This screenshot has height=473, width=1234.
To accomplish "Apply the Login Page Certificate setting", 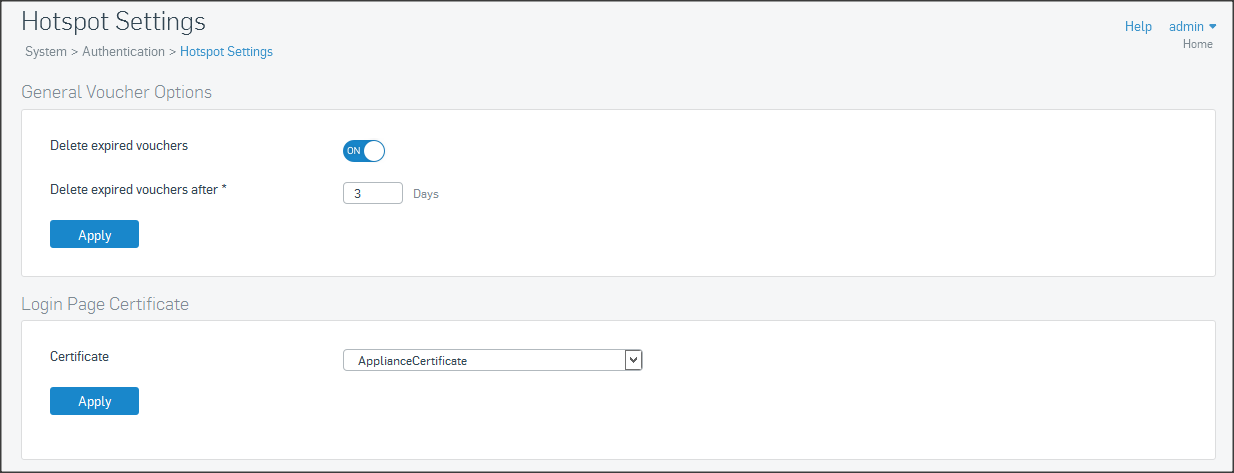I will coord(94,401).
